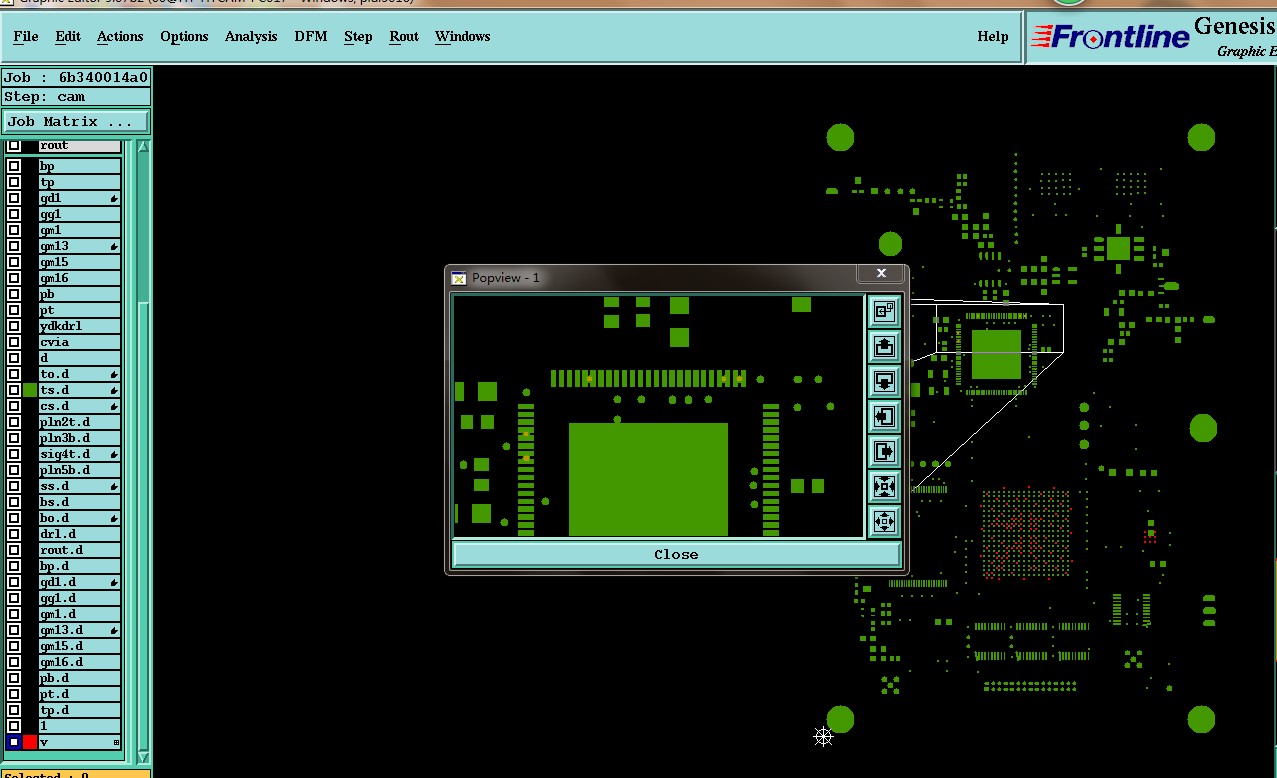Select layer name pt.d
The height and width of the screenshot is (778, 1277).
point(80,694)
